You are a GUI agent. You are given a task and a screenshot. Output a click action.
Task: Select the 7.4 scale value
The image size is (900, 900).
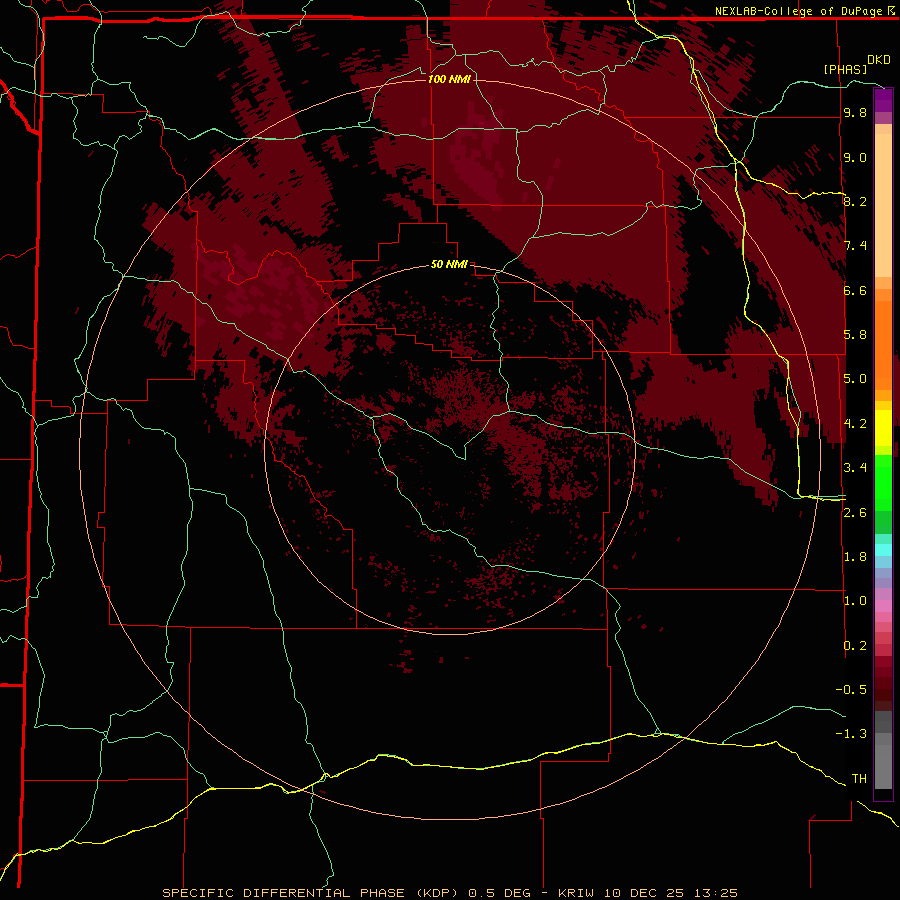pyautogui.click(x=855, y=246)
